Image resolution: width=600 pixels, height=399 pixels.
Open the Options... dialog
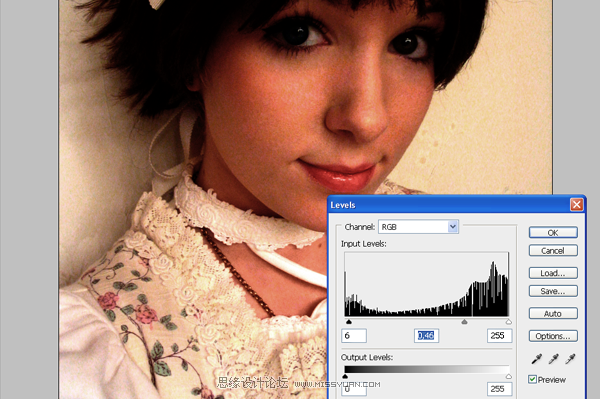tap(553, 336)
